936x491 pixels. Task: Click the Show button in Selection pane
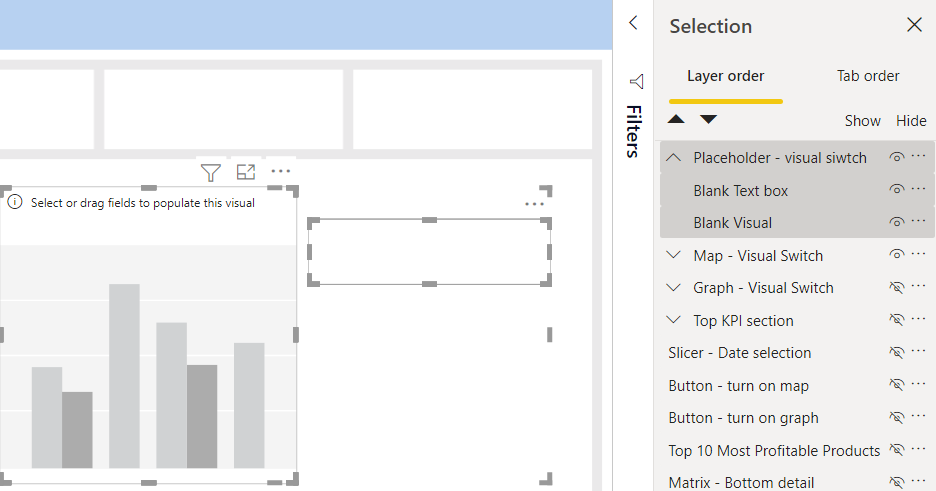(x=863, y=121)
